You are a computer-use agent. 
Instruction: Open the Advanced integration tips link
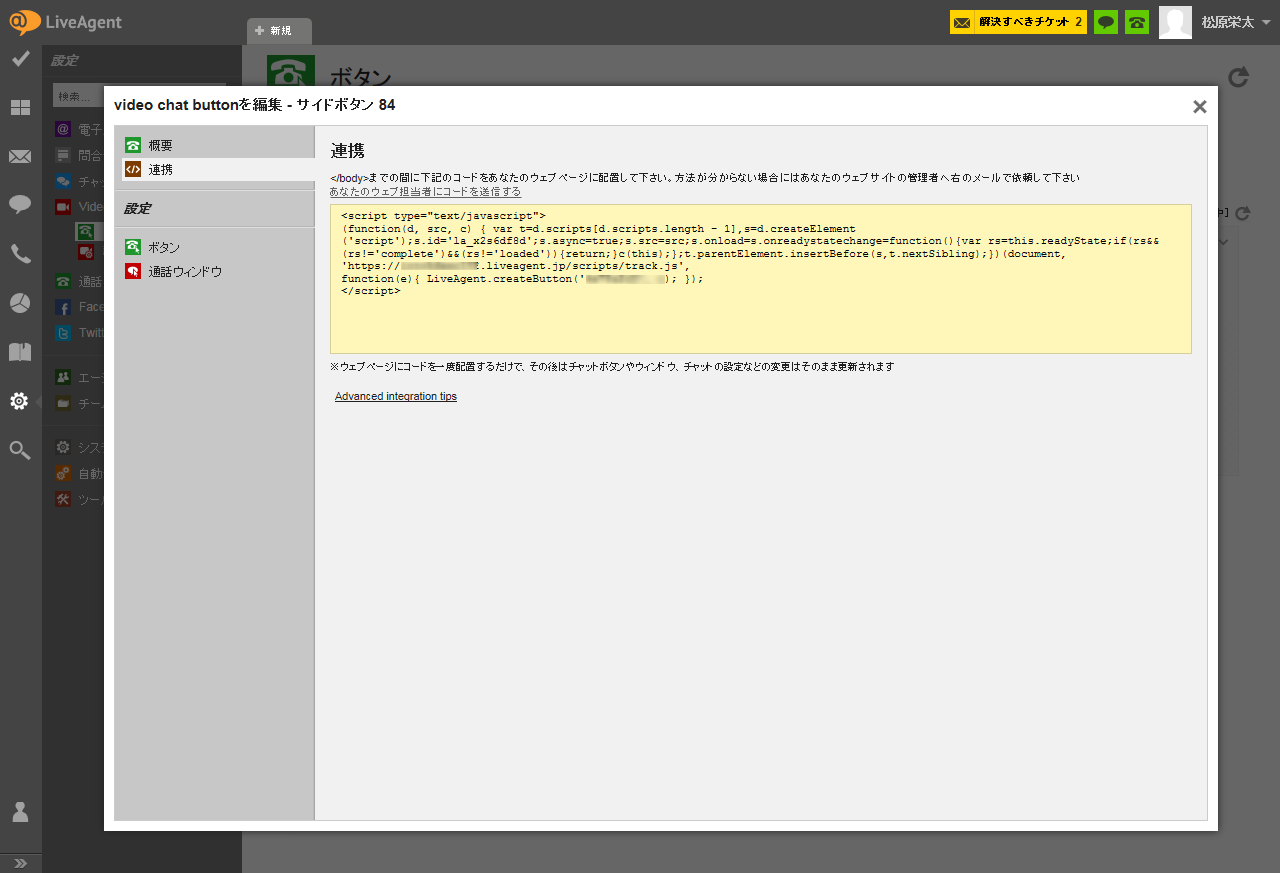(x=396, y=397)
